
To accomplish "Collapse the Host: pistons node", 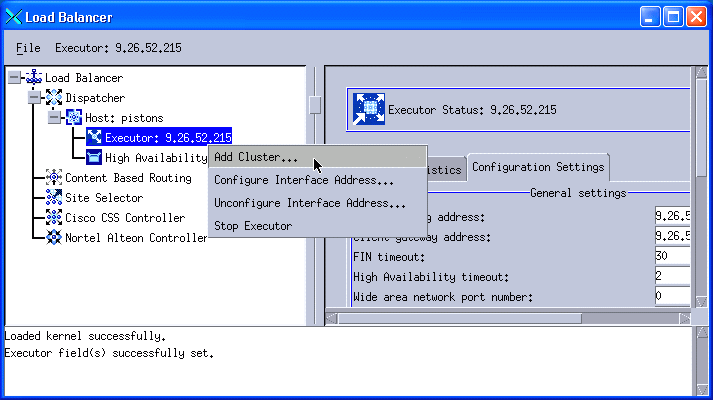I will click(54, 118).
